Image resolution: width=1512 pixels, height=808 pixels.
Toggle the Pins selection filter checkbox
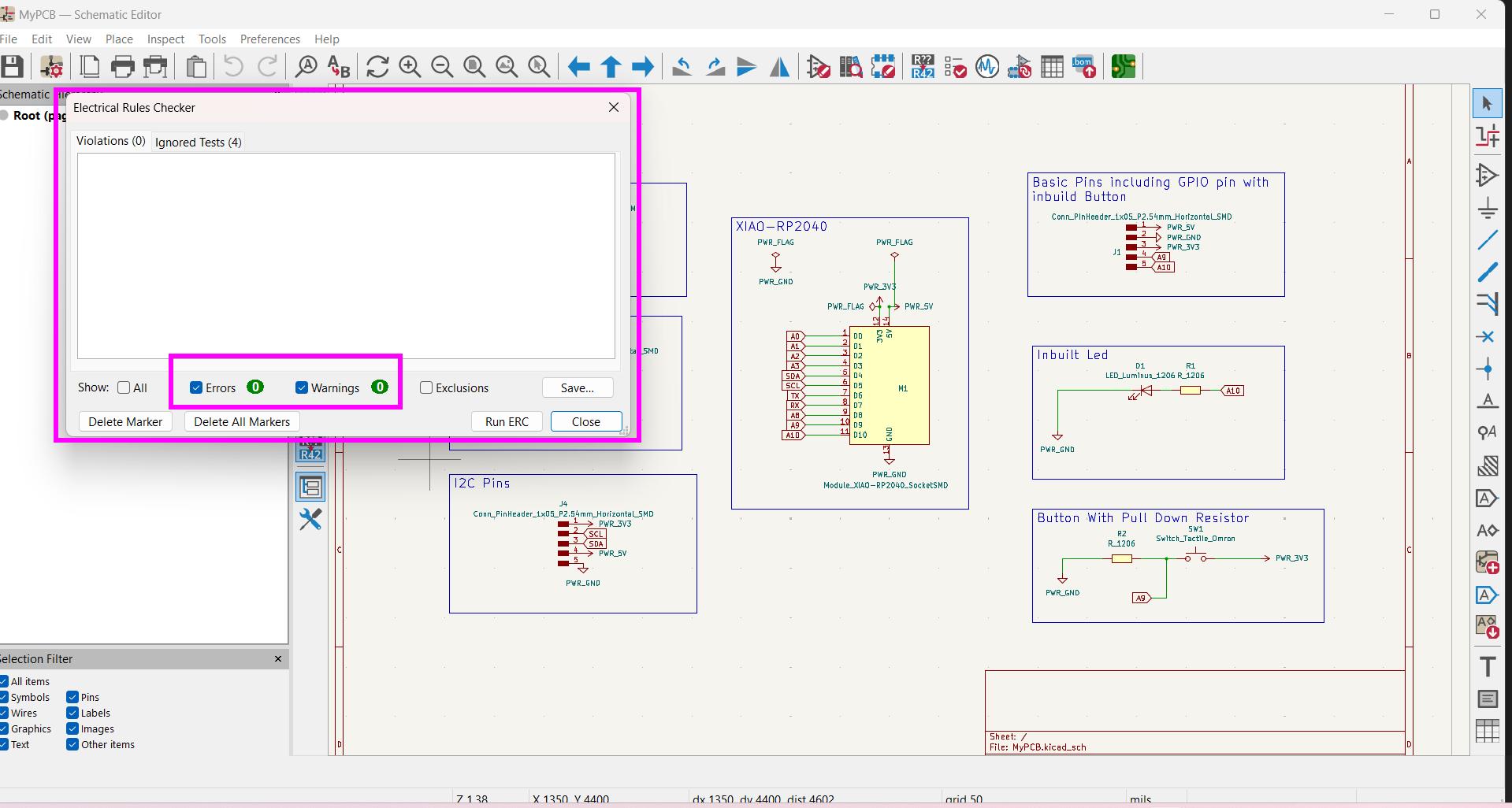tap(72, 697)
